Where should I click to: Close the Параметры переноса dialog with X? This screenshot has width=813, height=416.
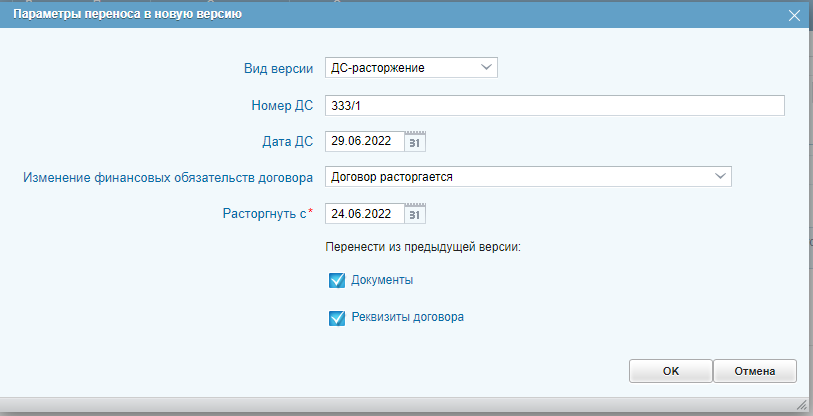[795, 15]
